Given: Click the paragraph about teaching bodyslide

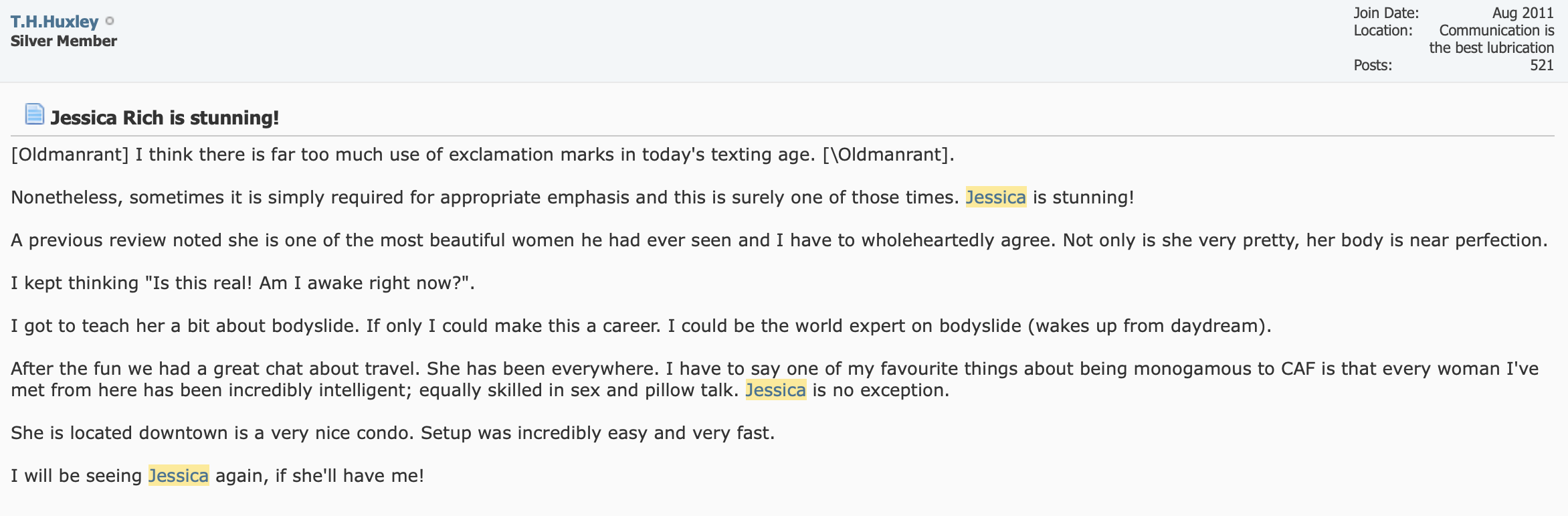Looking at the screenshot, I should 641,326.
